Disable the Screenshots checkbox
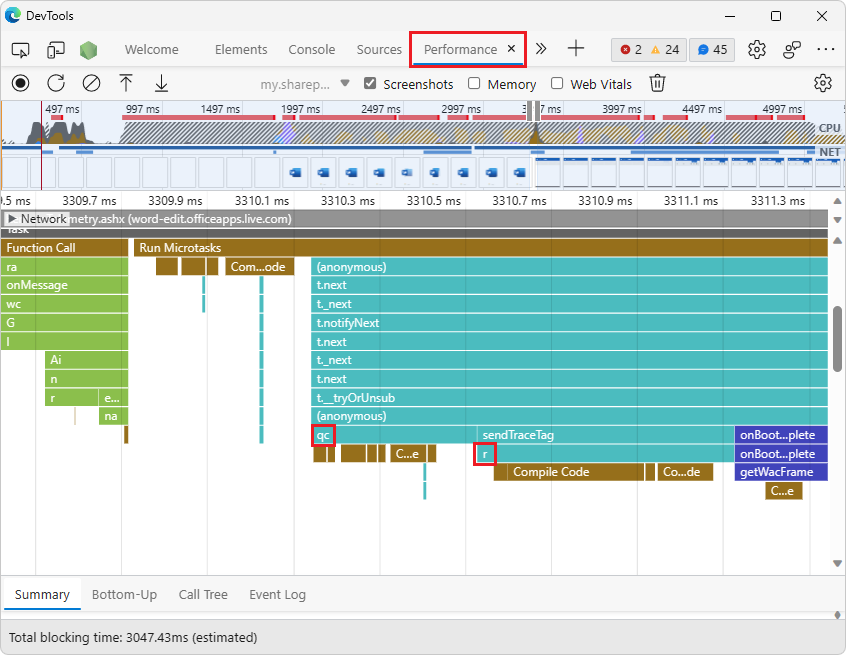846x655 pixels. 370,83
